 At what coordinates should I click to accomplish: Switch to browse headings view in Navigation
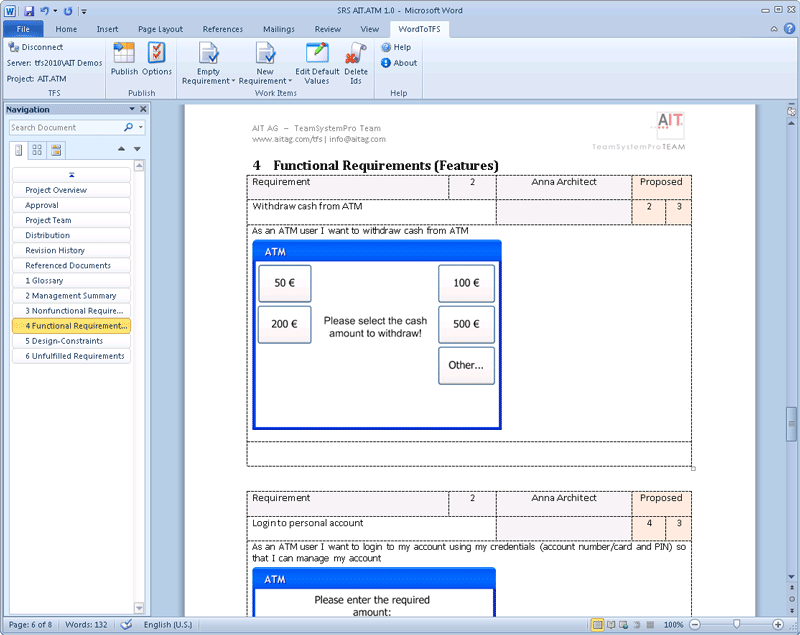[19, 150]
